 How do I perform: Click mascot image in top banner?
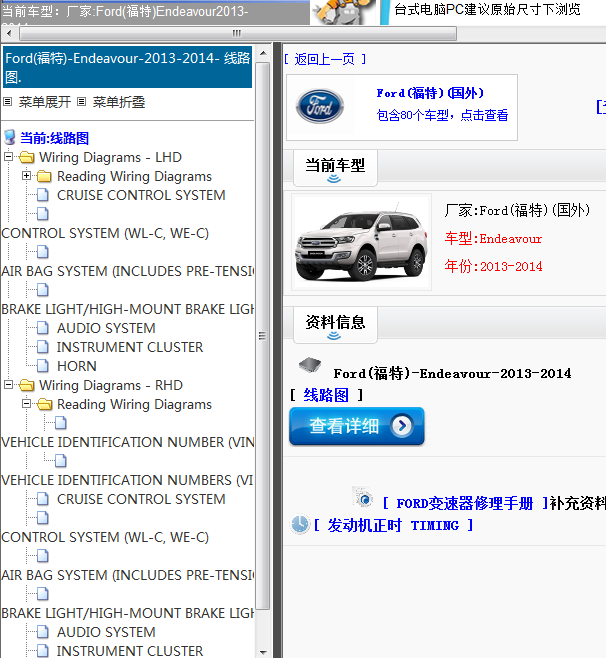pyautogui.click(x=345, y=12)
